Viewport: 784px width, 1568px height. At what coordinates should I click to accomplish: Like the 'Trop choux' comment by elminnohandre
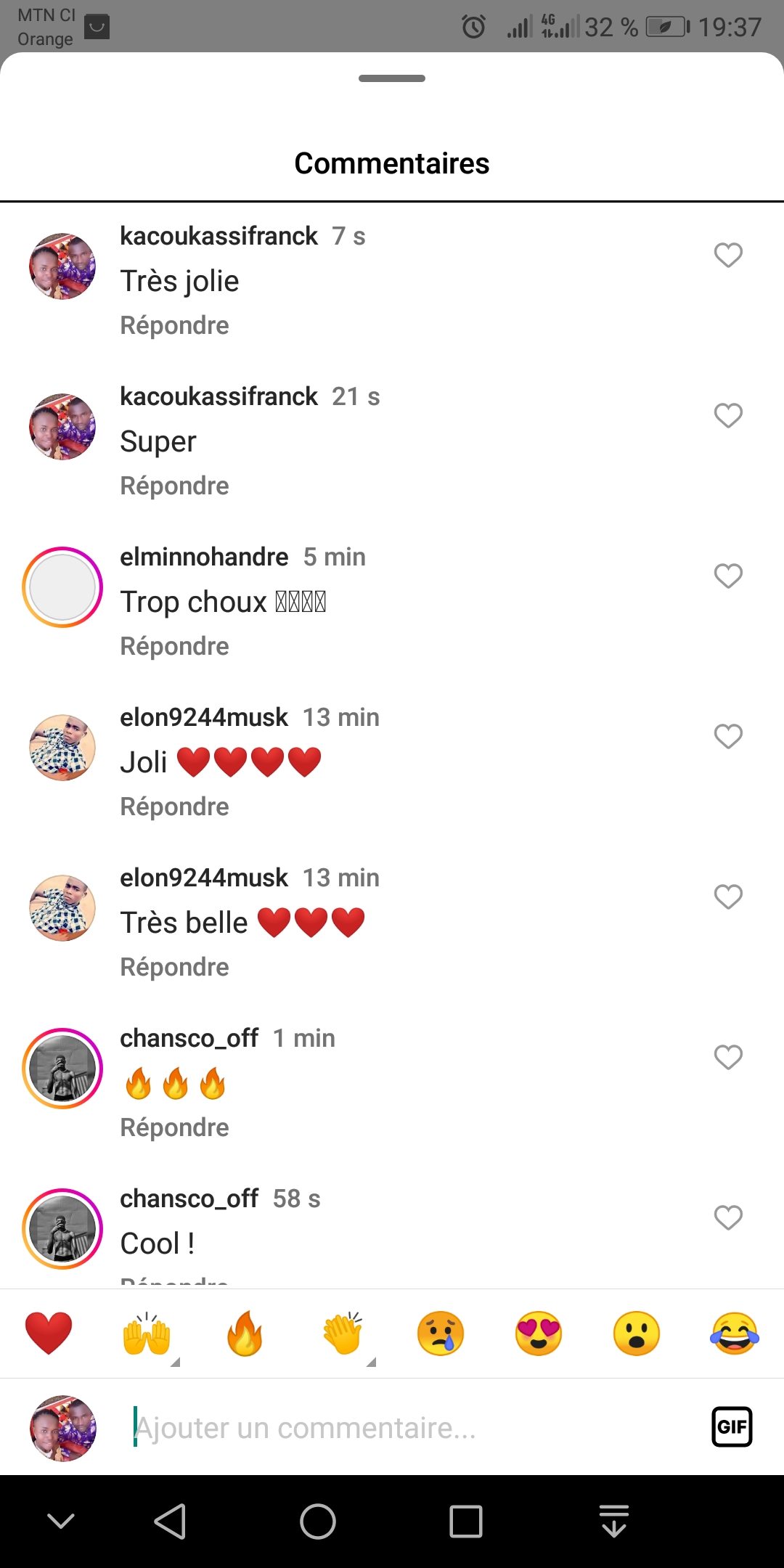pos(728,576)
